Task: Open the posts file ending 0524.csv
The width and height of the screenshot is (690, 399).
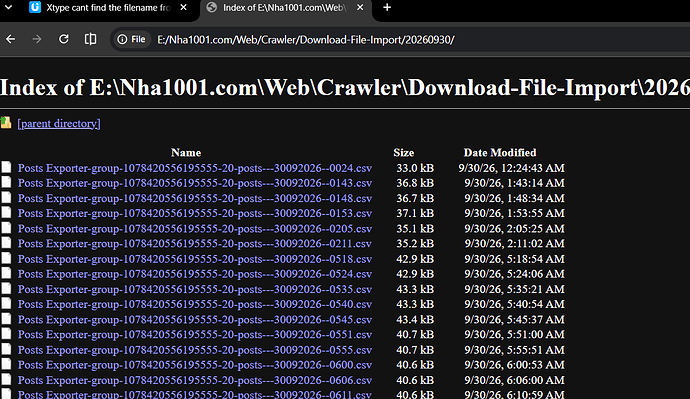Action: pos(195,274)
